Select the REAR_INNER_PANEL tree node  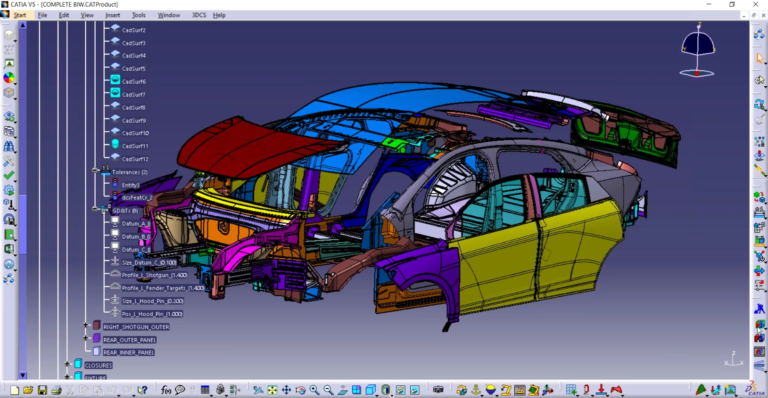point(129,352)
